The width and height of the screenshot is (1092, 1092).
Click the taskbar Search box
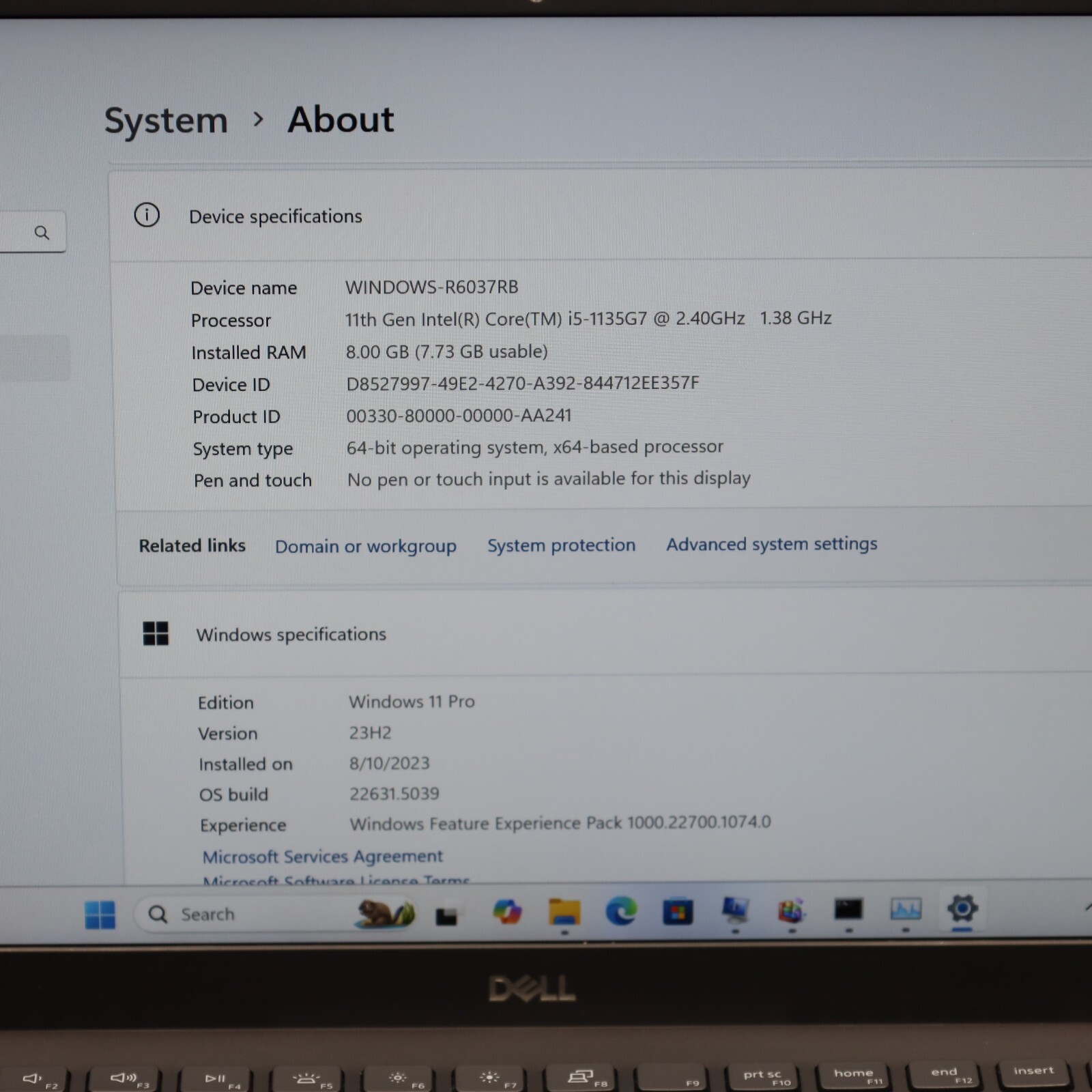coord(276,914)
